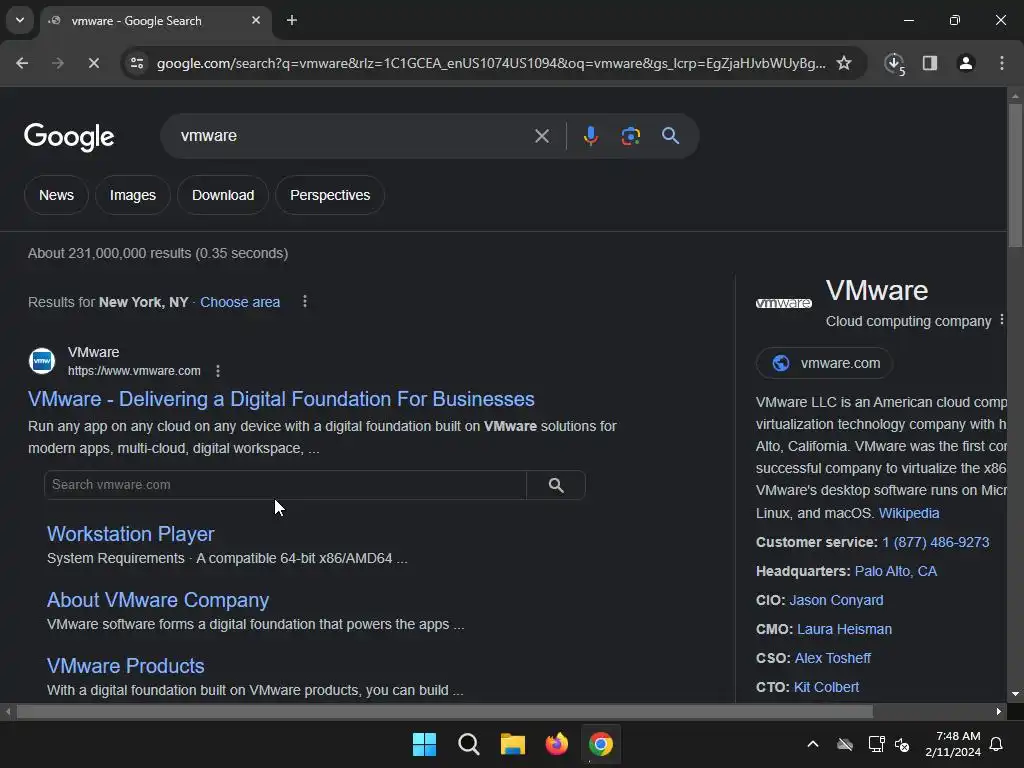The height and width of the screenshot is (768, 1024).
Task: Open Windows taskbar search
Action: 468,744
